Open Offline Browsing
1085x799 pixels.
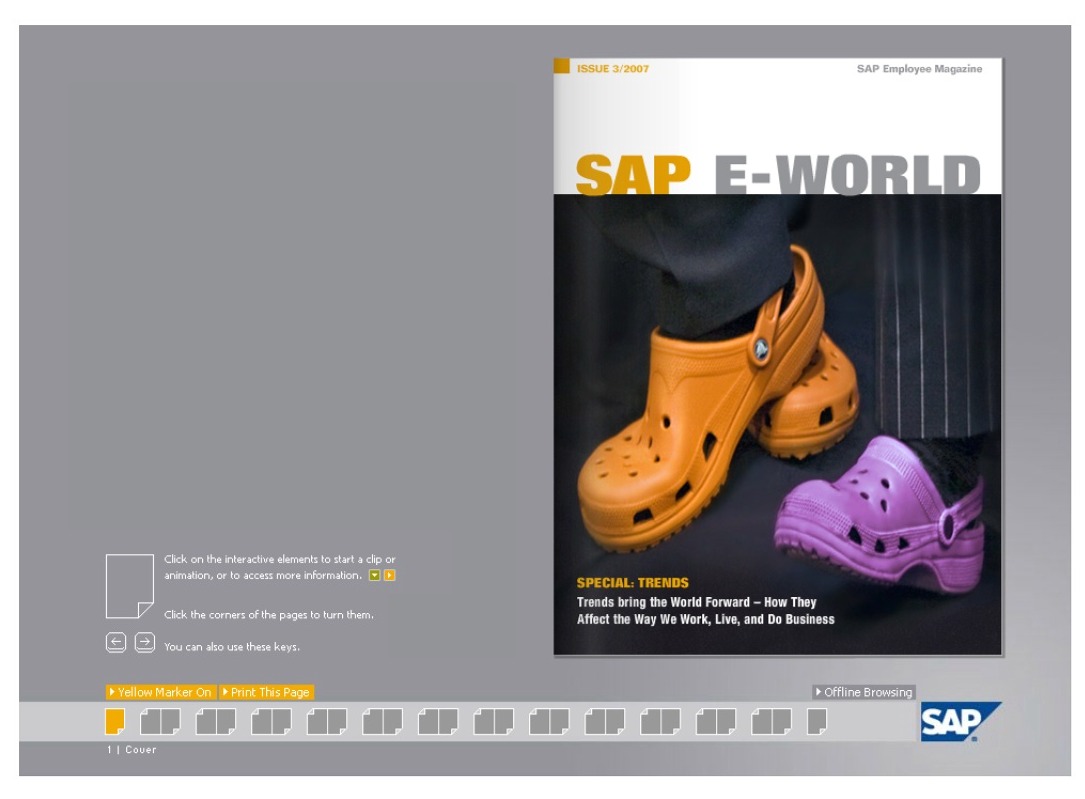(864, 692)
